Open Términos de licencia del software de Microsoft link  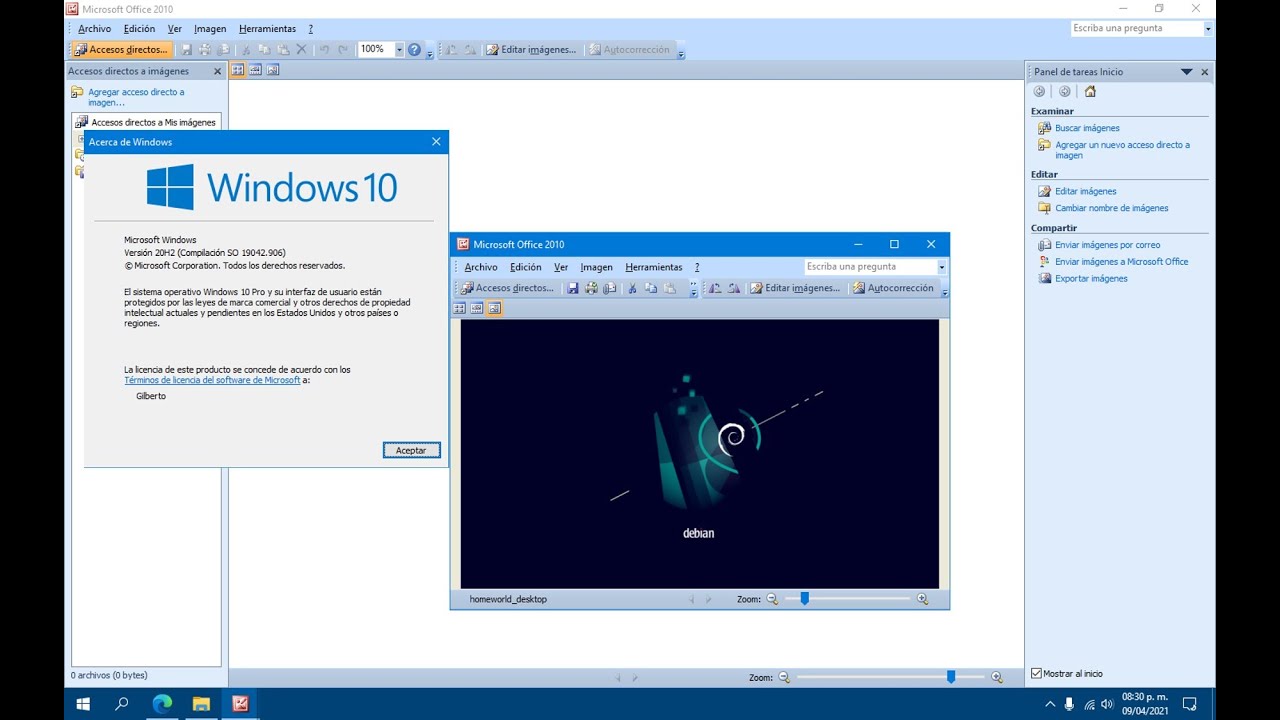point(212,380)
